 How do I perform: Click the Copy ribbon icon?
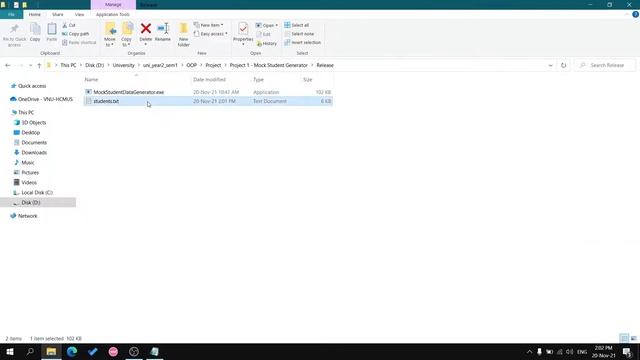(x=35, y=32)
